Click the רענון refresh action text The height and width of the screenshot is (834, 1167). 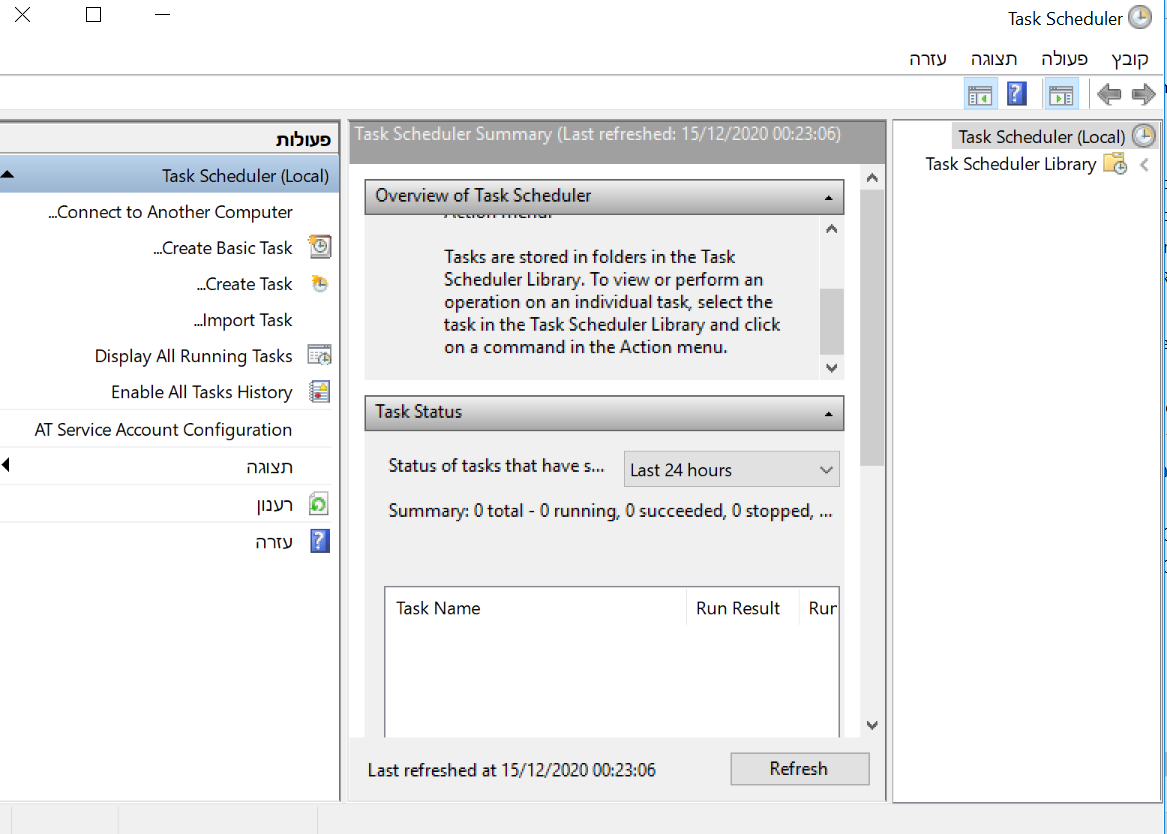point(275,504)
